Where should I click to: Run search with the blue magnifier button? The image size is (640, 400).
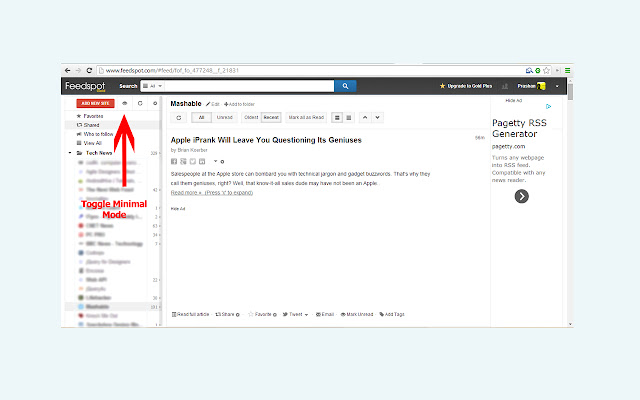[345, 86]
